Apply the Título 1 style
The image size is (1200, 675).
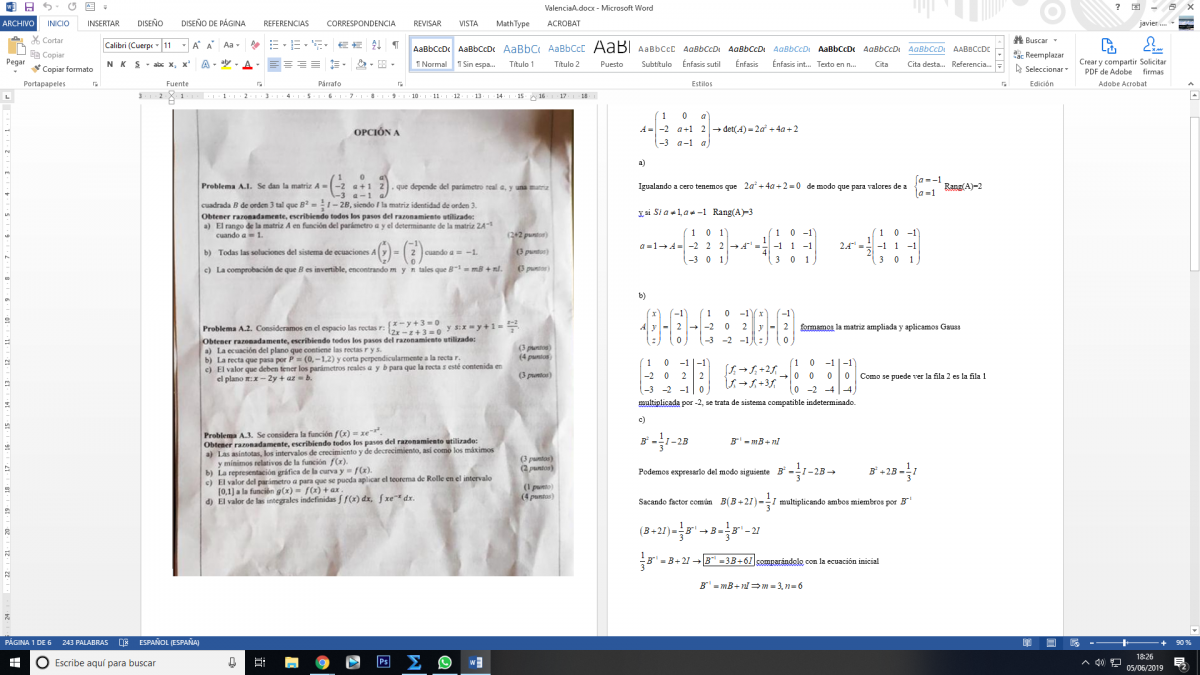[x=522, y=55]
